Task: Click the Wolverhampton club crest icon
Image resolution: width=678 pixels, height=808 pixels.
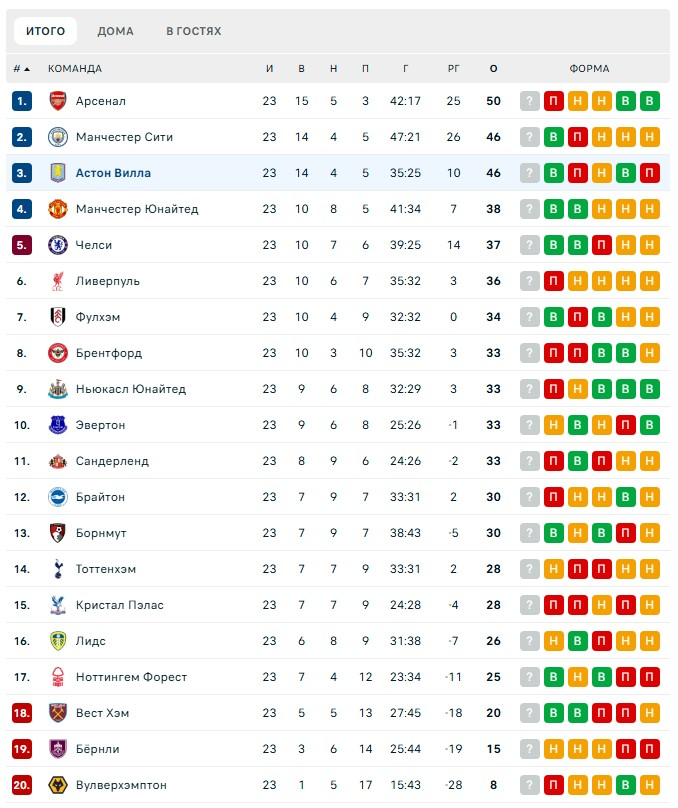Action: 57,785
